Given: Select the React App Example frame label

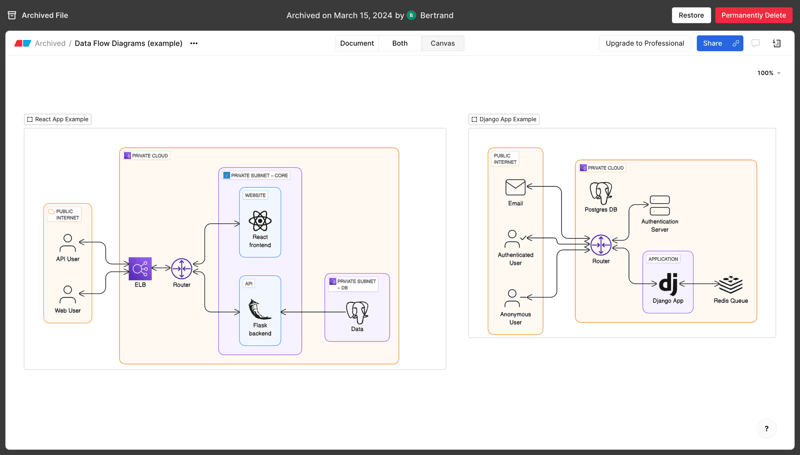Looking at the screenshot, I should pyautogui.click(x=58, y=119).
